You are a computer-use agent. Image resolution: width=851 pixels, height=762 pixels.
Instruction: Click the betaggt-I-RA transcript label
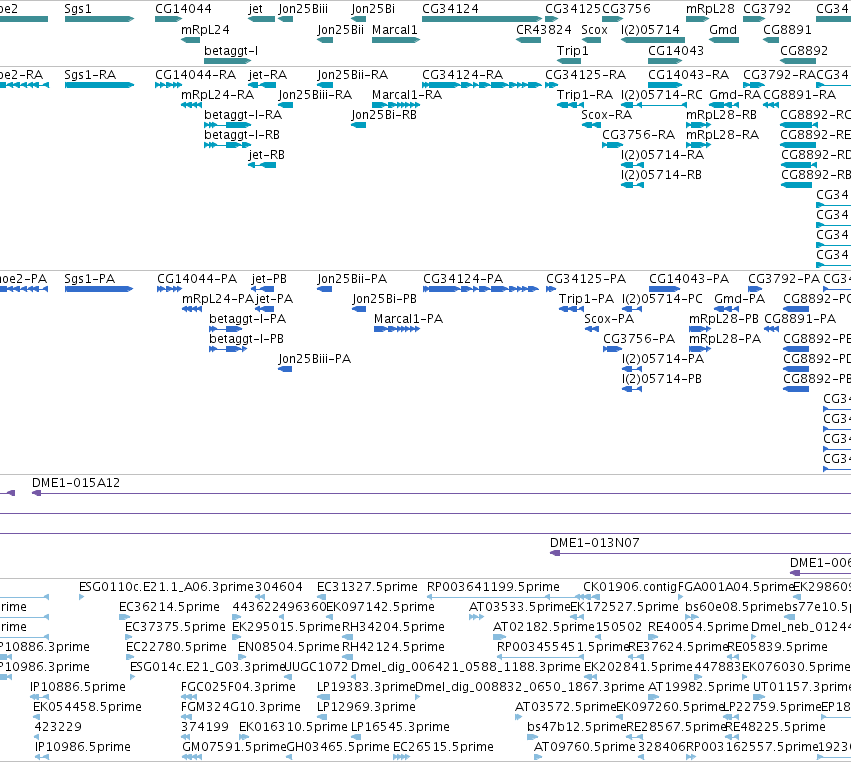coord(243,115)
